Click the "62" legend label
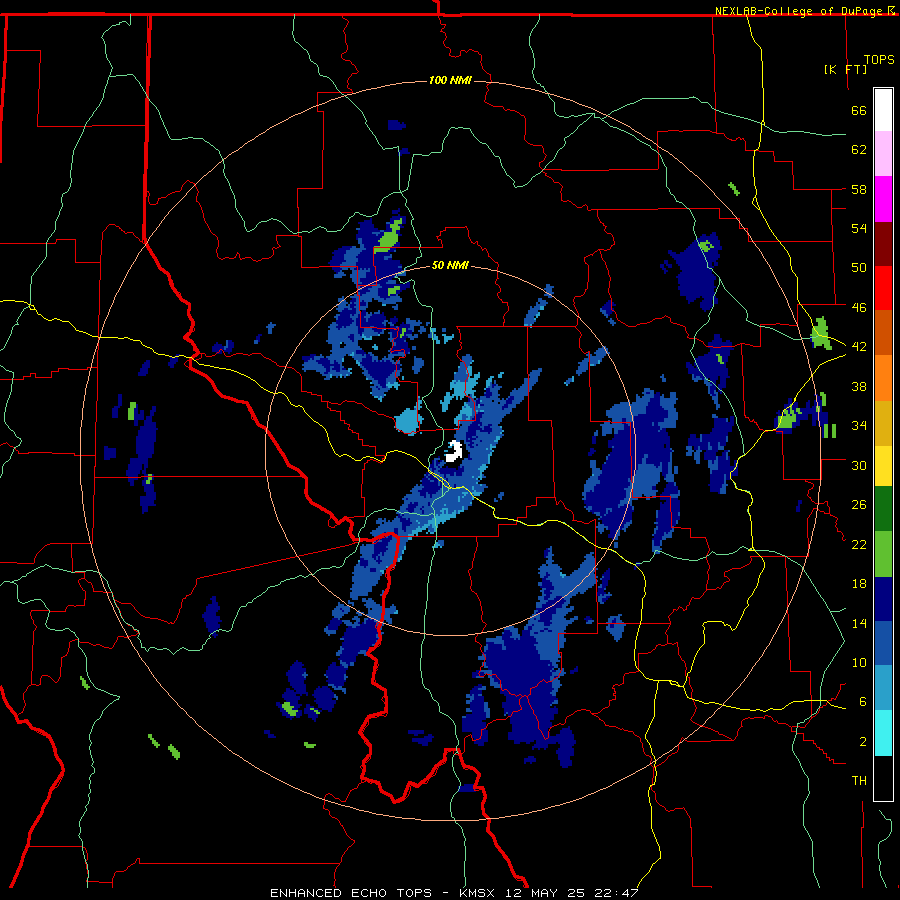Image resolution: width=900 pixels, height=900 pixels. click(859, 150)
